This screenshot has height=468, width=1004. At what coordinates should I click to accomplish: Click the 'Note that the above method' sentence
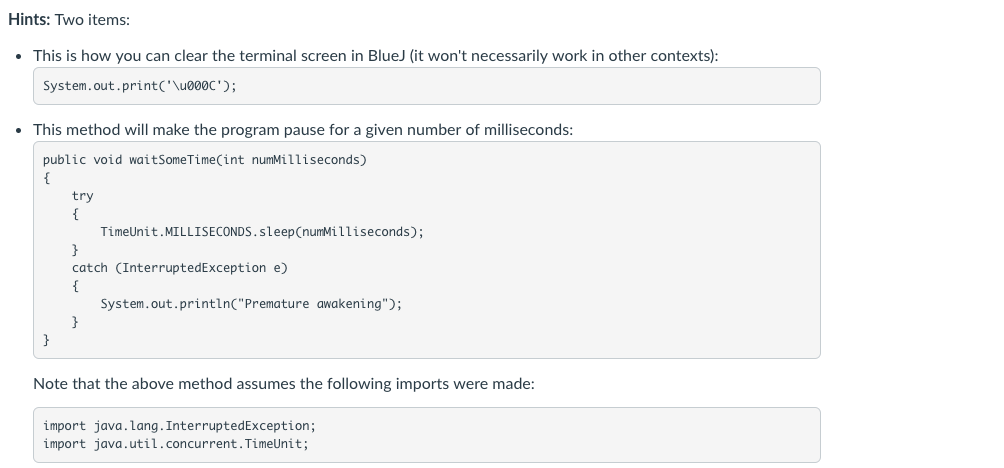284,384
